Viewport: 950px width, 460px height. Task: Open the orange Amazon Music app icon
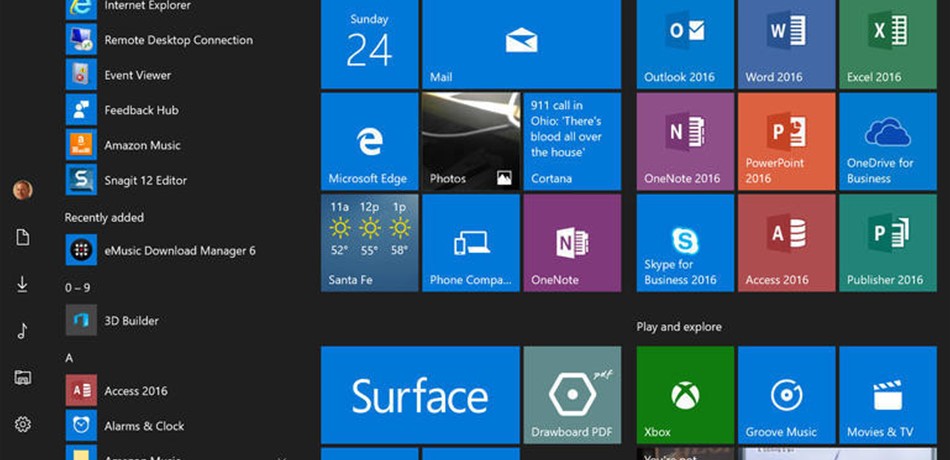coord(81,145)
